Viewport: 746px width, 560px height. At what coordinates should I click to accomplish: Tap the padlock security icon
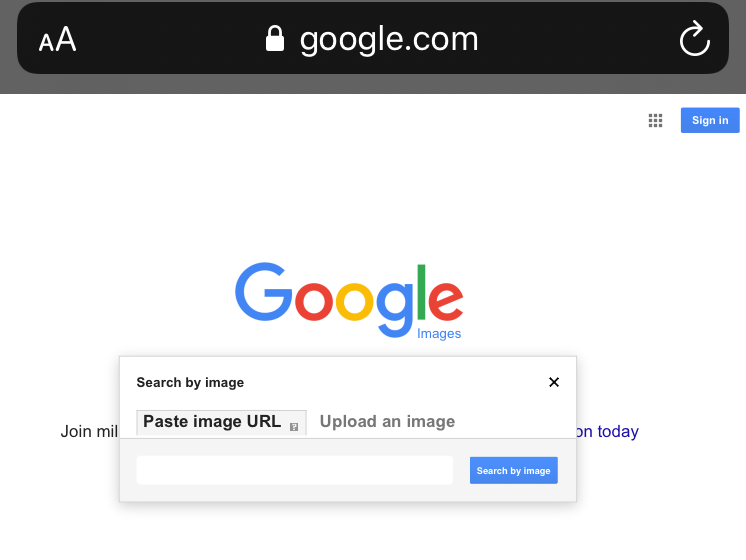(x=274, y=39)
